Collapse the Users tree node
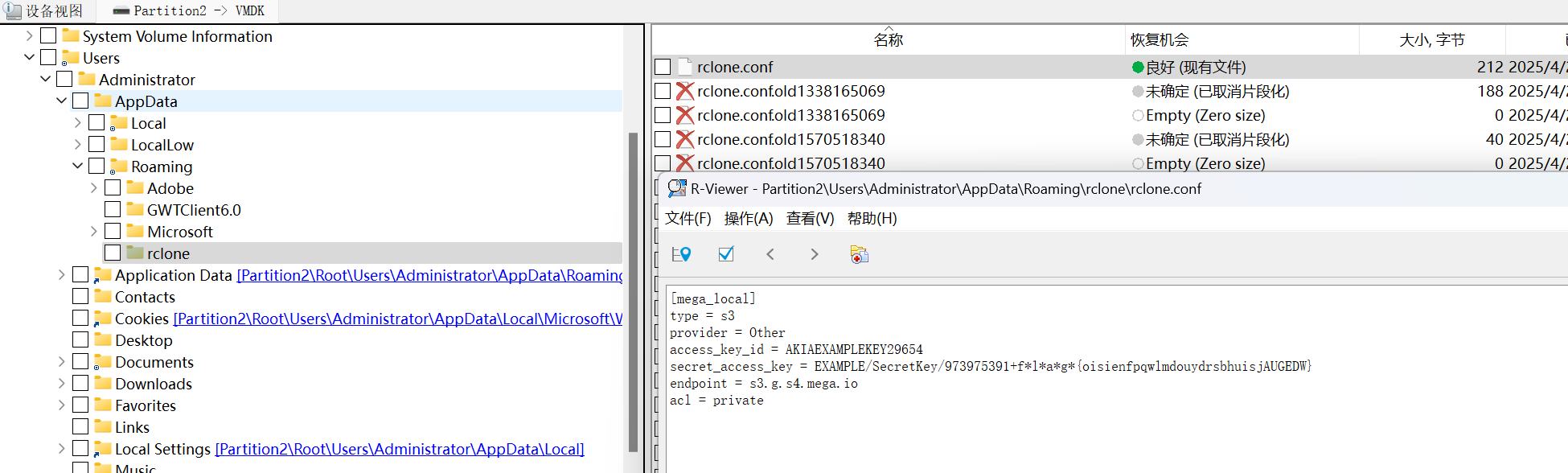Image resolution: width=1568 pixels, height=473 pixels. point(29,57)
